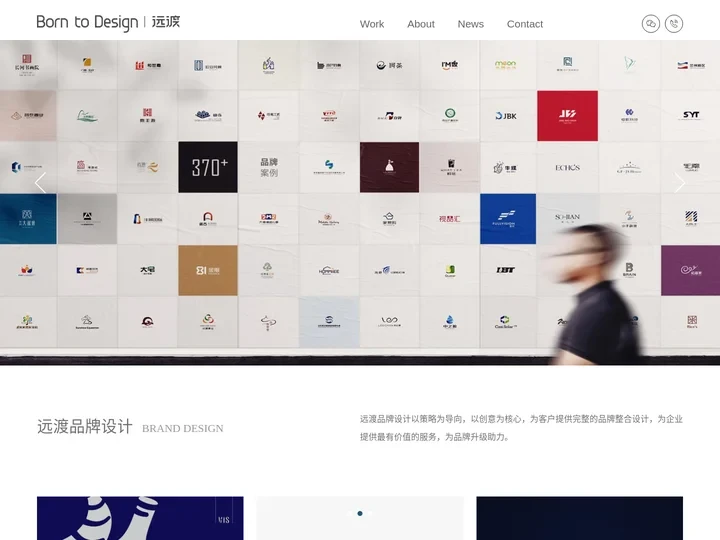Open the Contact menu item
720x540 pixels.
(x=524, y=24)
